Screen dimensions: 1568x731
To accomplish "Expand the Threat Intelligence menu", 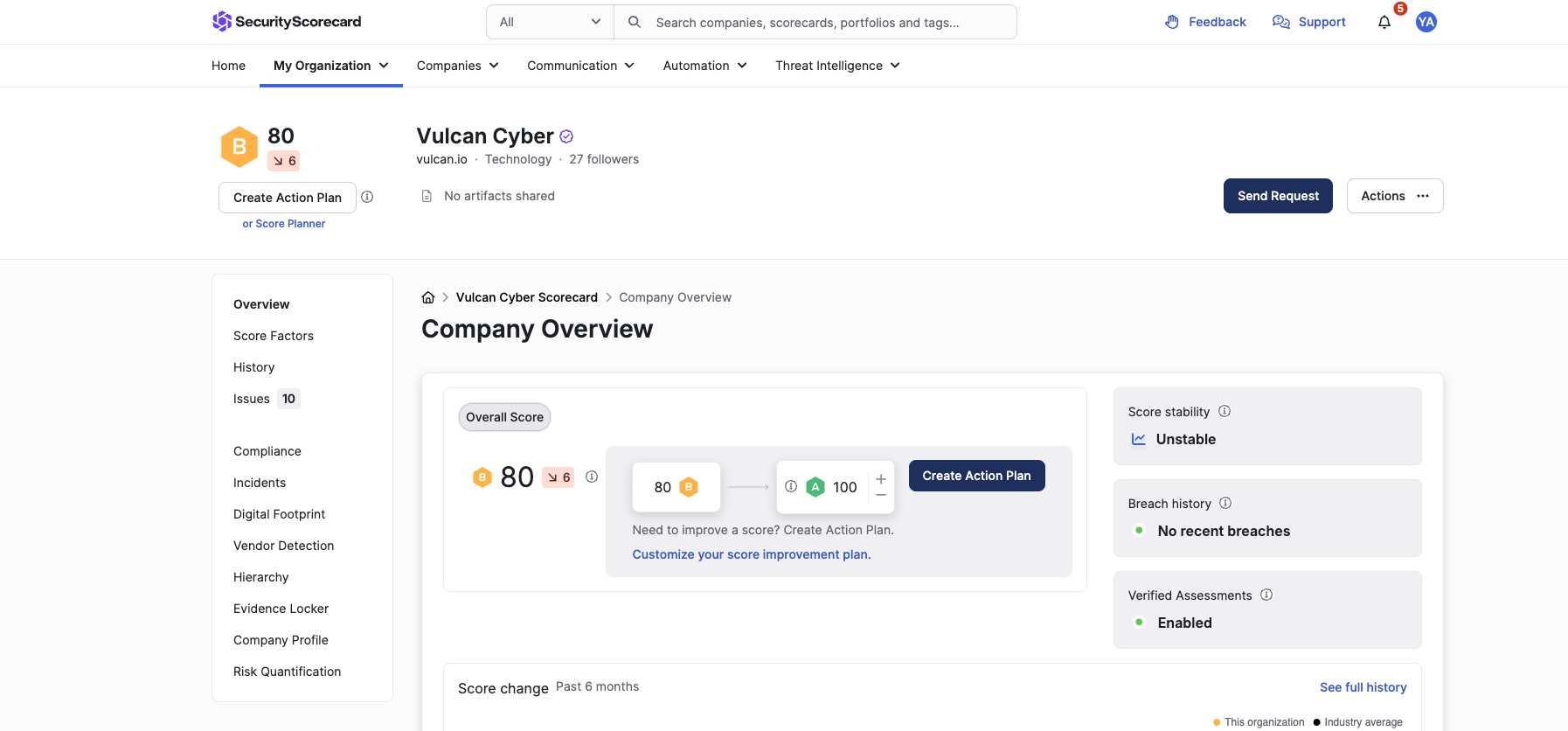I will coord(836,66).
